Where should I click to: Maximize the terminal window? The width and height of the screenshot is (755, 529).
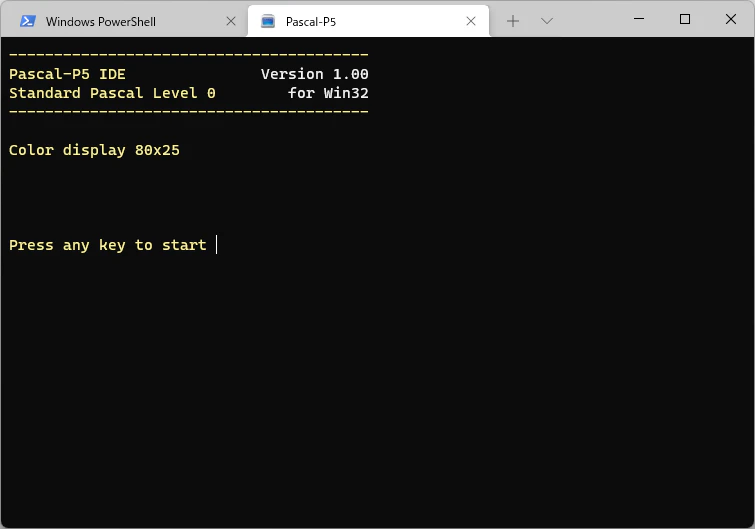685,19
